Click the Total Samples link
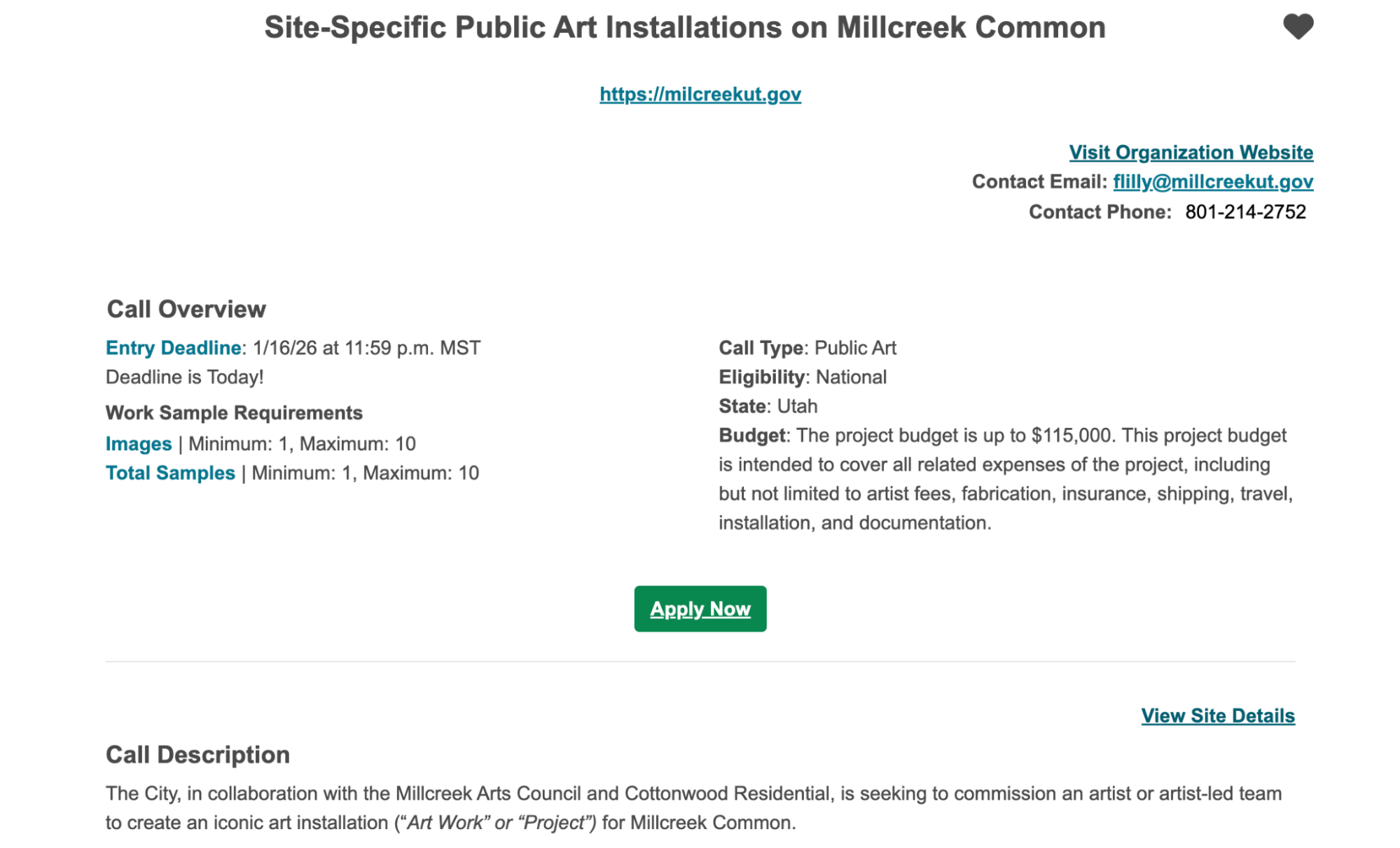 [x=170, y=473]
